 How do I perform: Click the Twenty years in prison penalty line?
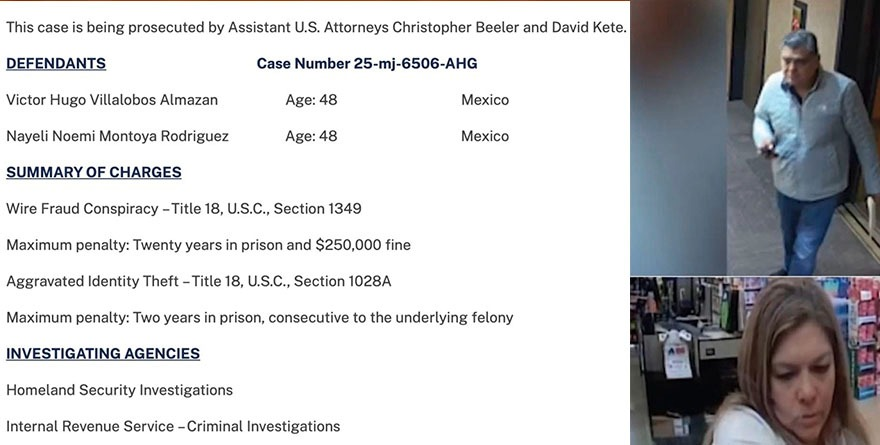click(208, 245)
